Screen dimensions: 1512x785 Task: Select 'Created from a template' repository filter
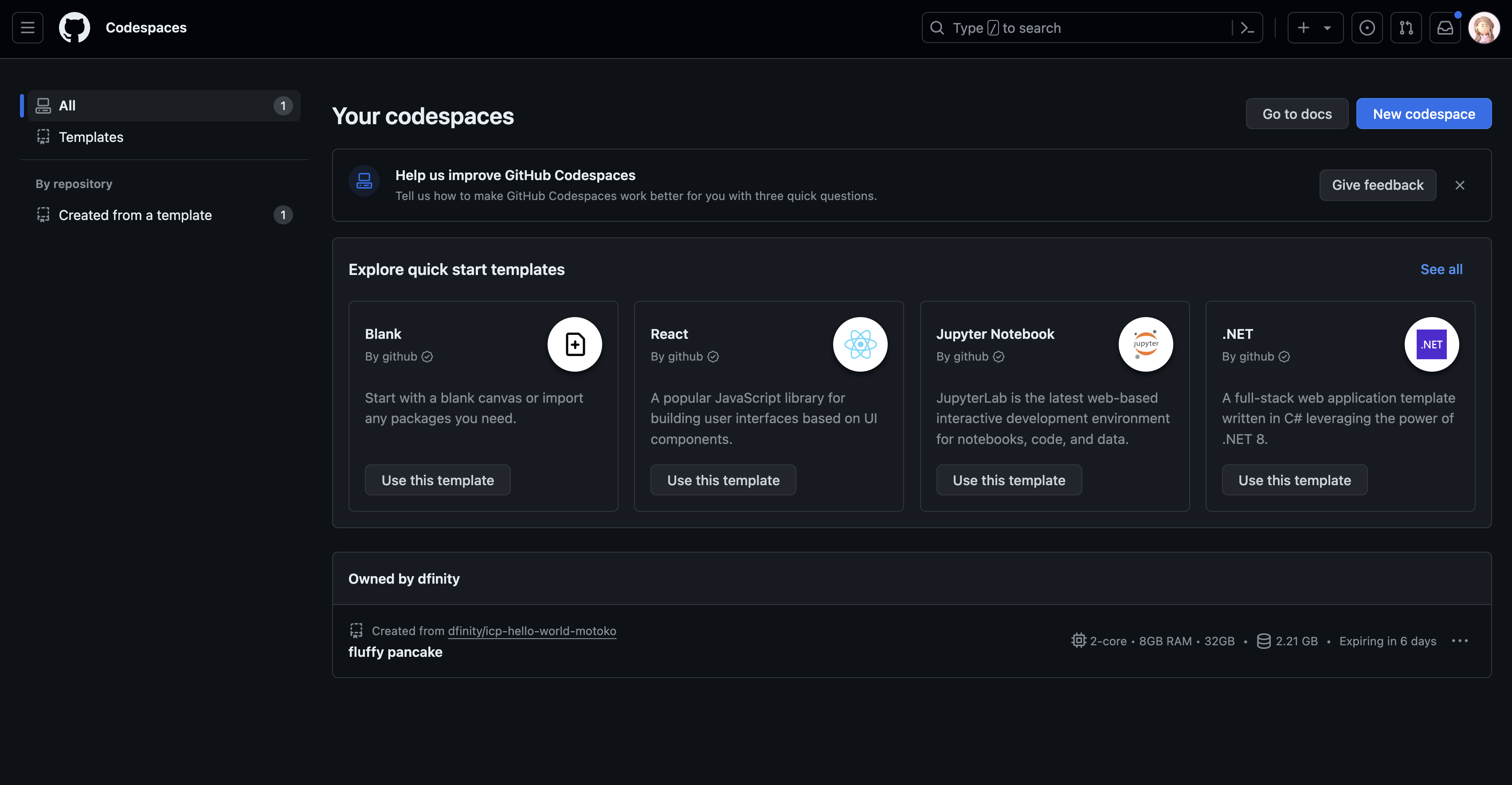(x=164, y=215)
